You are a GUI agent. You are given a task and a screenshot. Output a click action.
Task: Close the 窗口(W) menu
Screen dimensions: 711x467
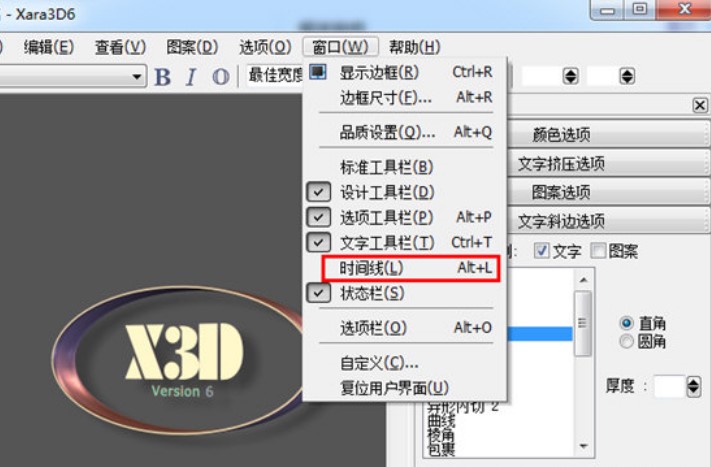tap(341, 47)
